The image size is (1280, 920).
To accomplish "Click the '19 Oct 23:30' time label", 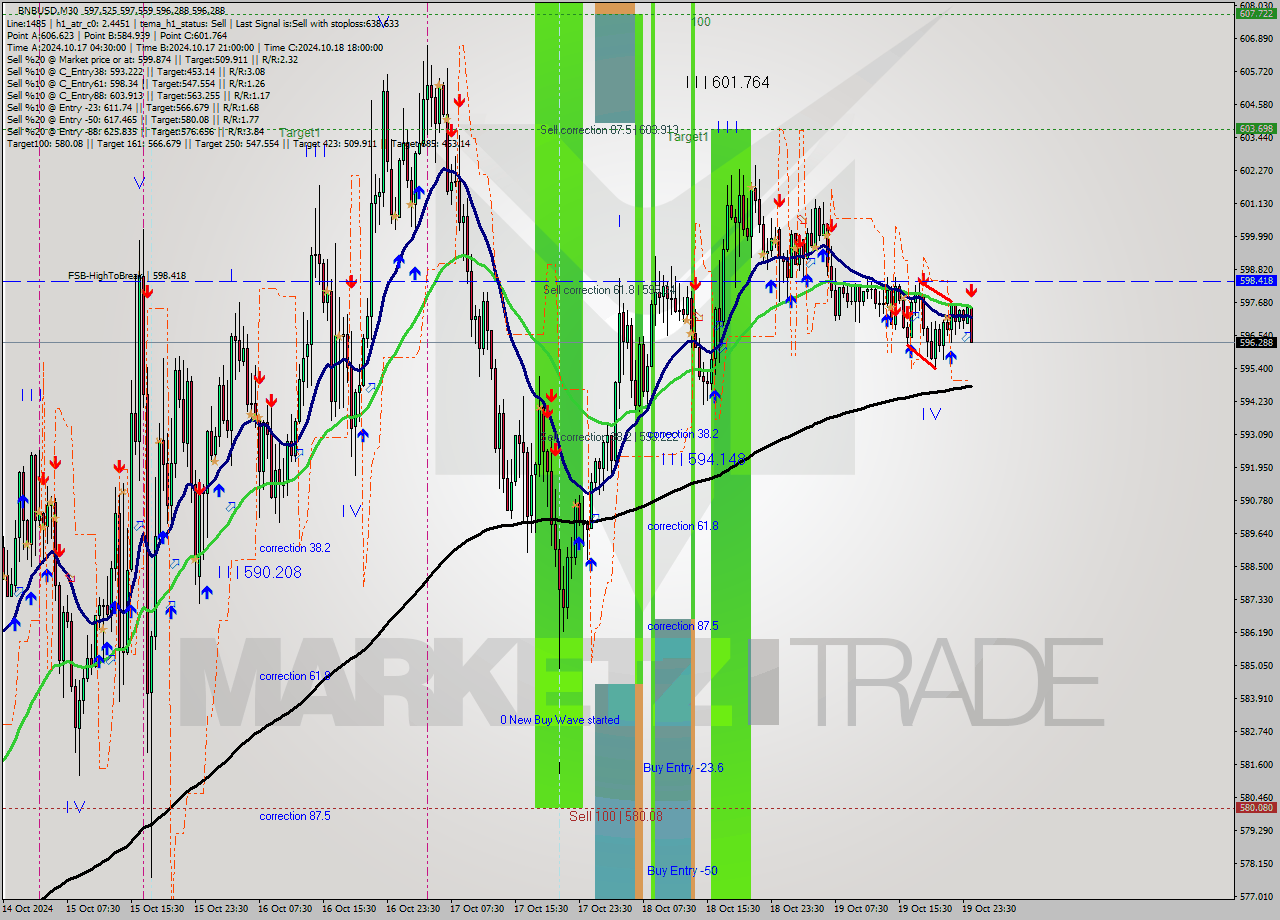I will pos(989,909).
